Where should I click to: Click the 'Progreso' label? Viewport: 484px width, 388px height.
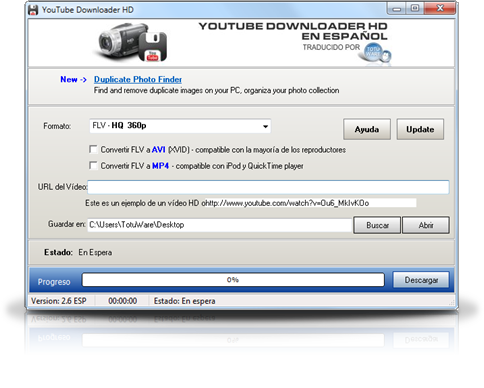[x=54, y=282]
